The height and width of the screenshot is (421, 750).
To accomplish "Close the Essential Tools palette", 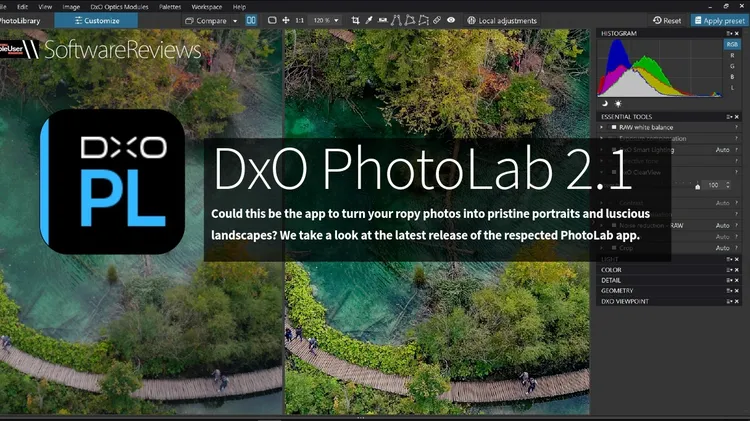I will point(737,117).
